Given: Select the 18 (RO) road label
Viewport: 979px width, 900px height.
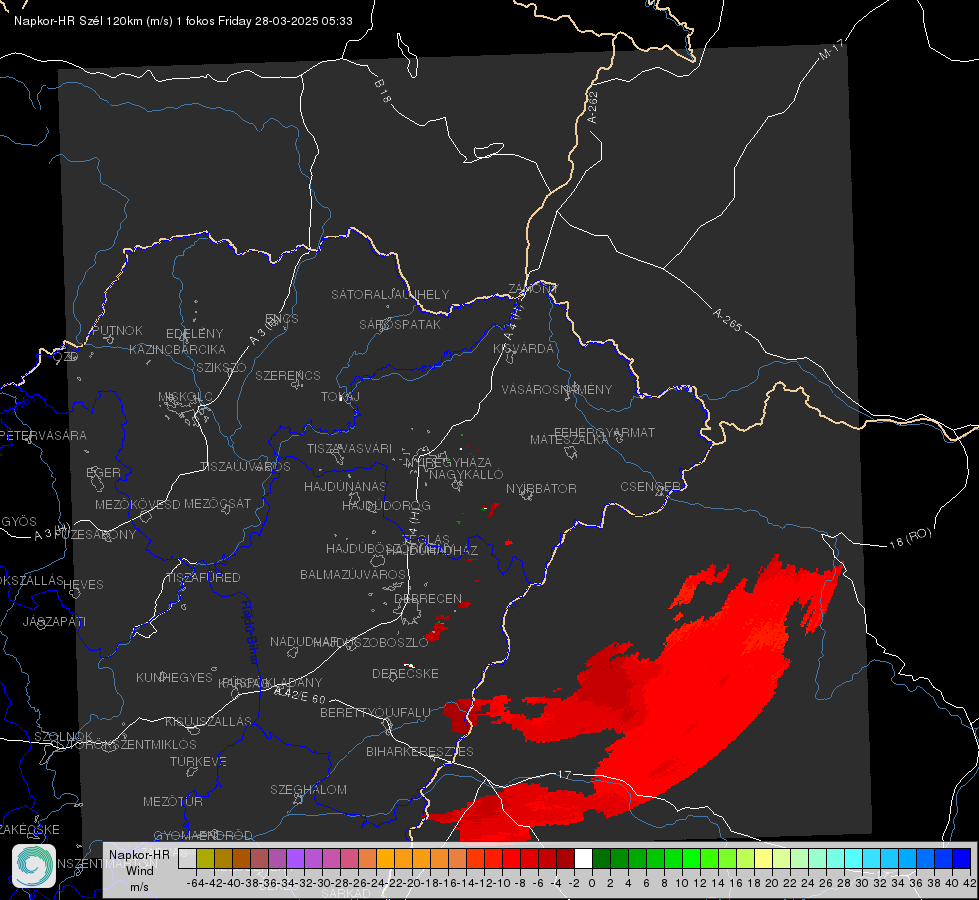Looking at the screenshot, I should click(x=910, y=538).
